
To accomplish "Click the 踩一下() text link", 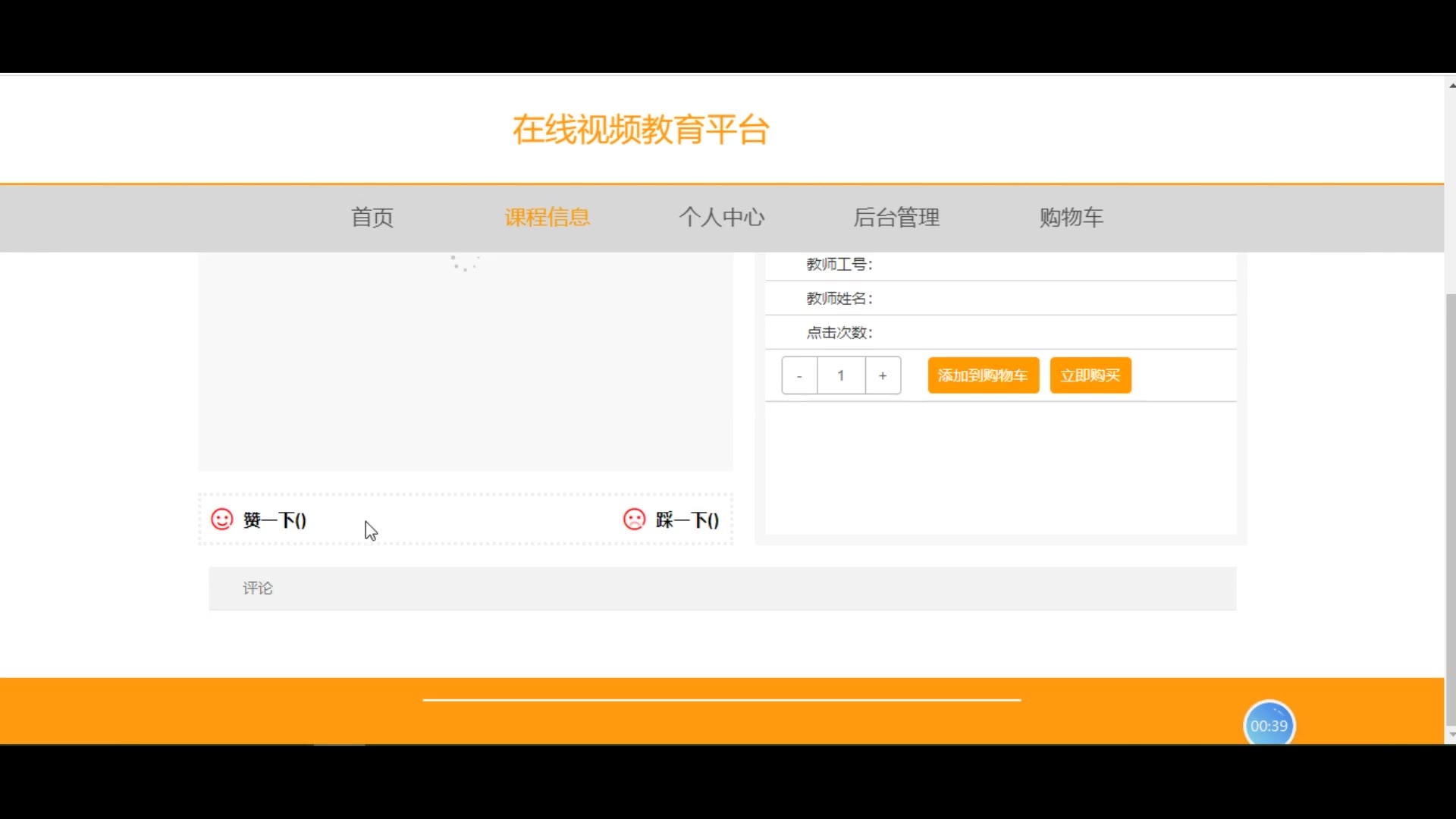I will (x=687, y=520).
